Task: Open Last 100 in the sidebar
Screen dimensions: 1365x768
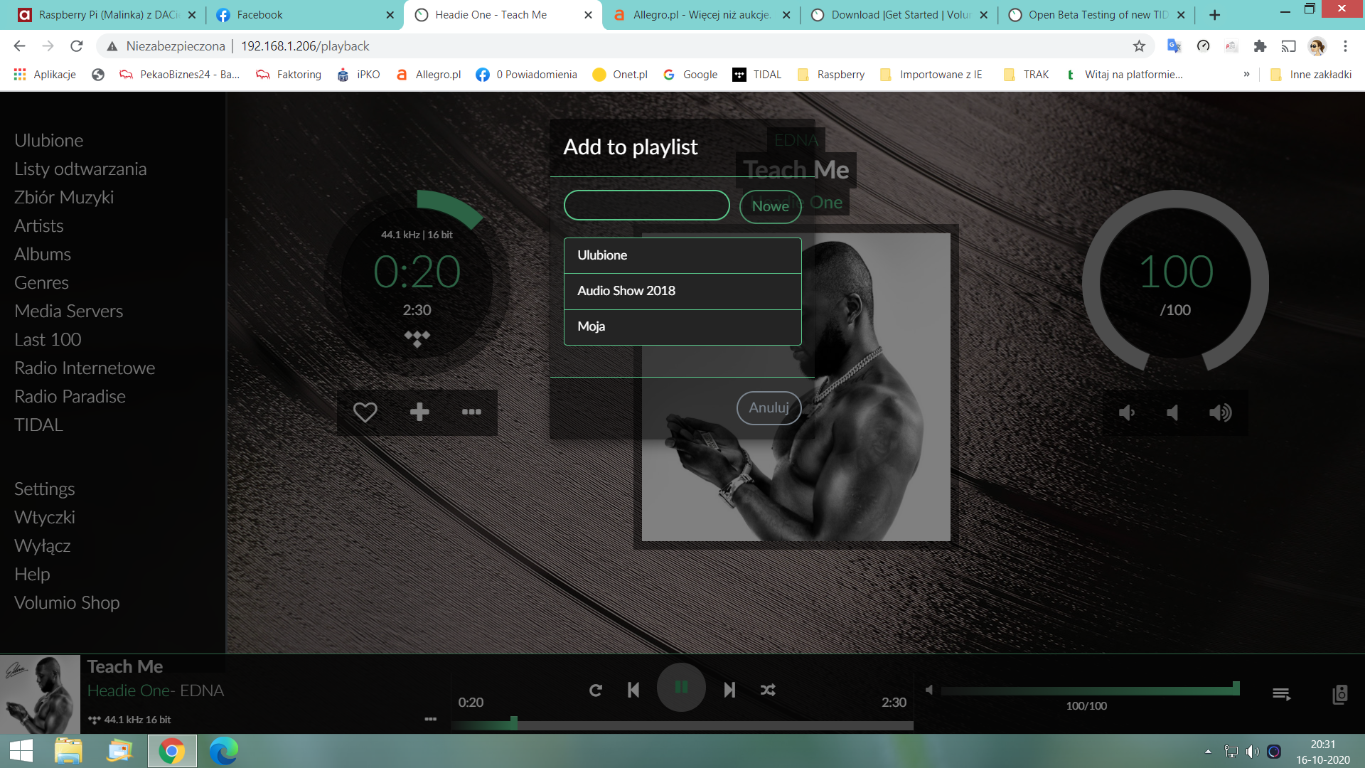Action: click(48, 340)
